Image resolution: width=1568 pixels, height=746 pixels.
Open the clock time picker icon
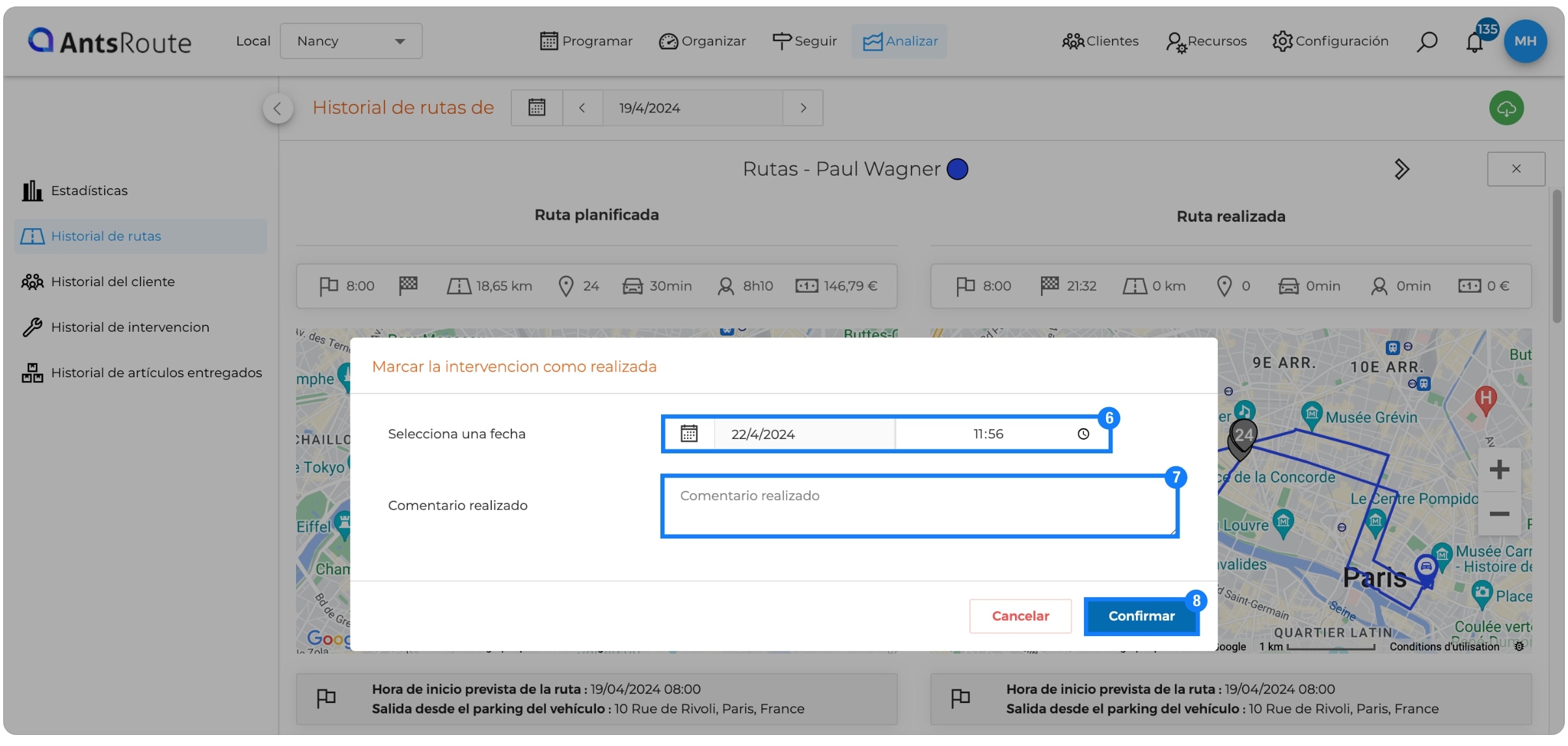click(1083, 434)
